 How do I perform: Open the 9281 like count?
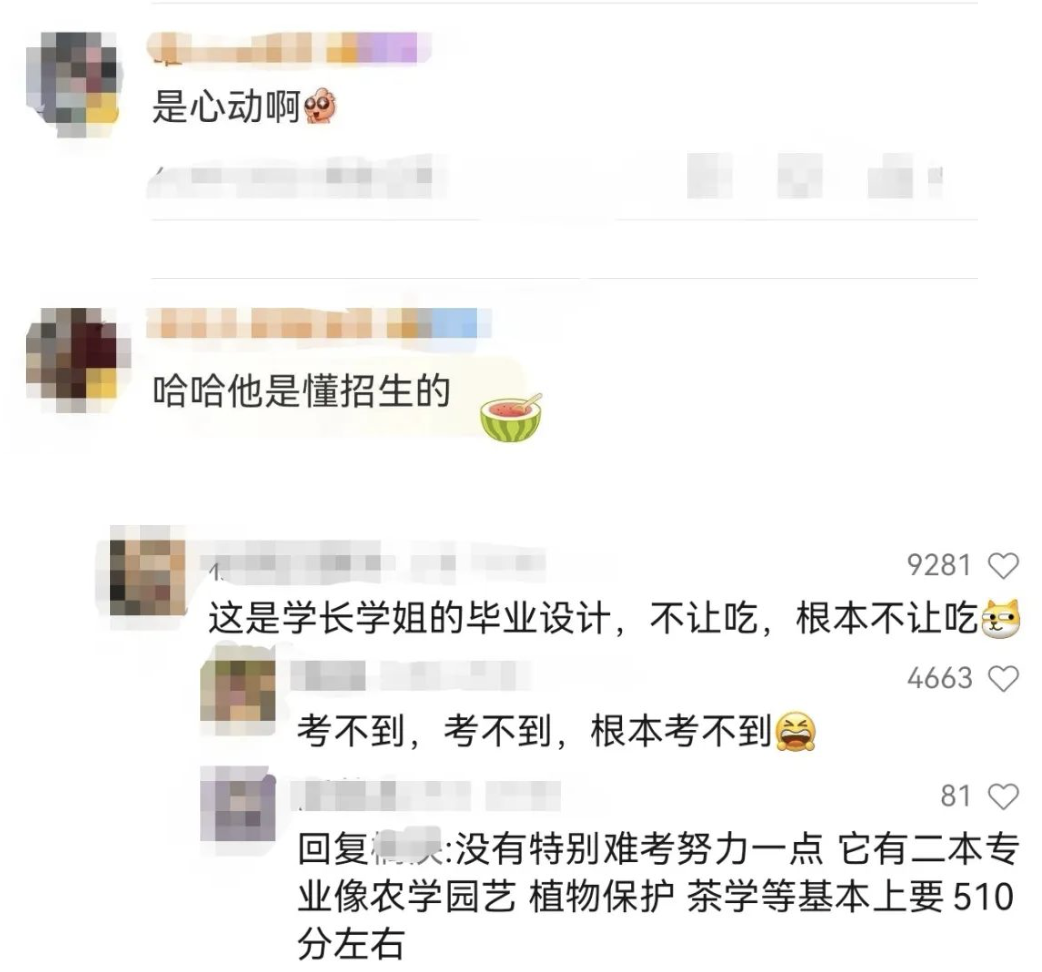tap(939, 565)
